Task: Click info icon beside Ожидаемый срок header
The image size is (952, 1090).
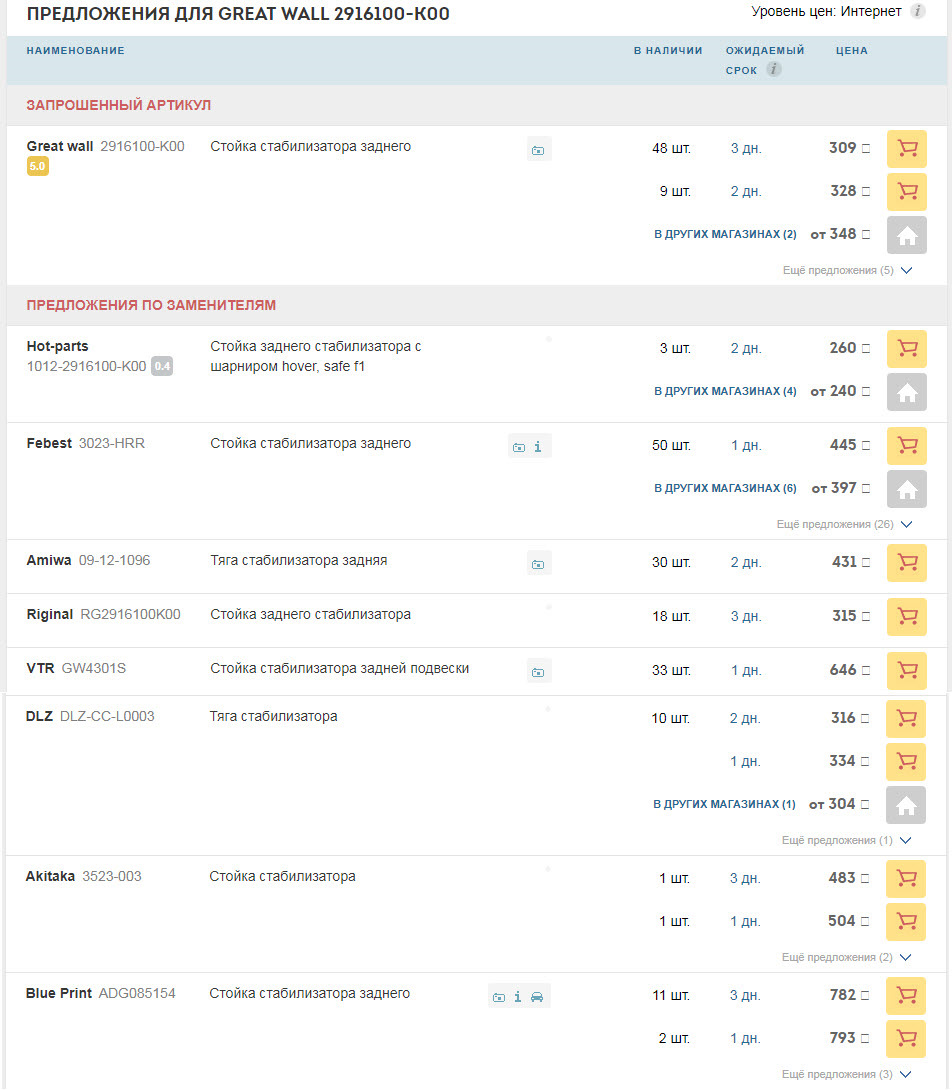Action: coord(774,70)
